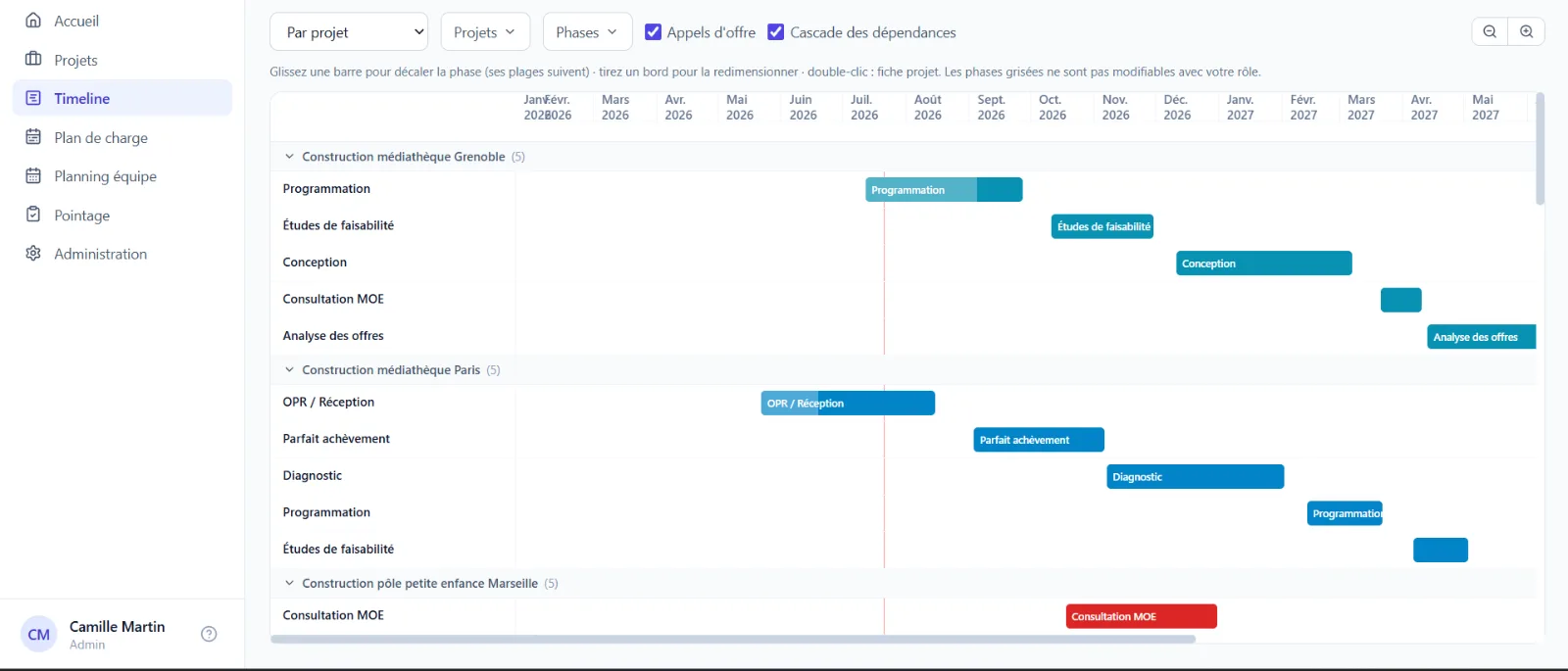Click the OPR / Réception row label
The height and width of the screenshot is (671, 1568).
pos(328,402)
